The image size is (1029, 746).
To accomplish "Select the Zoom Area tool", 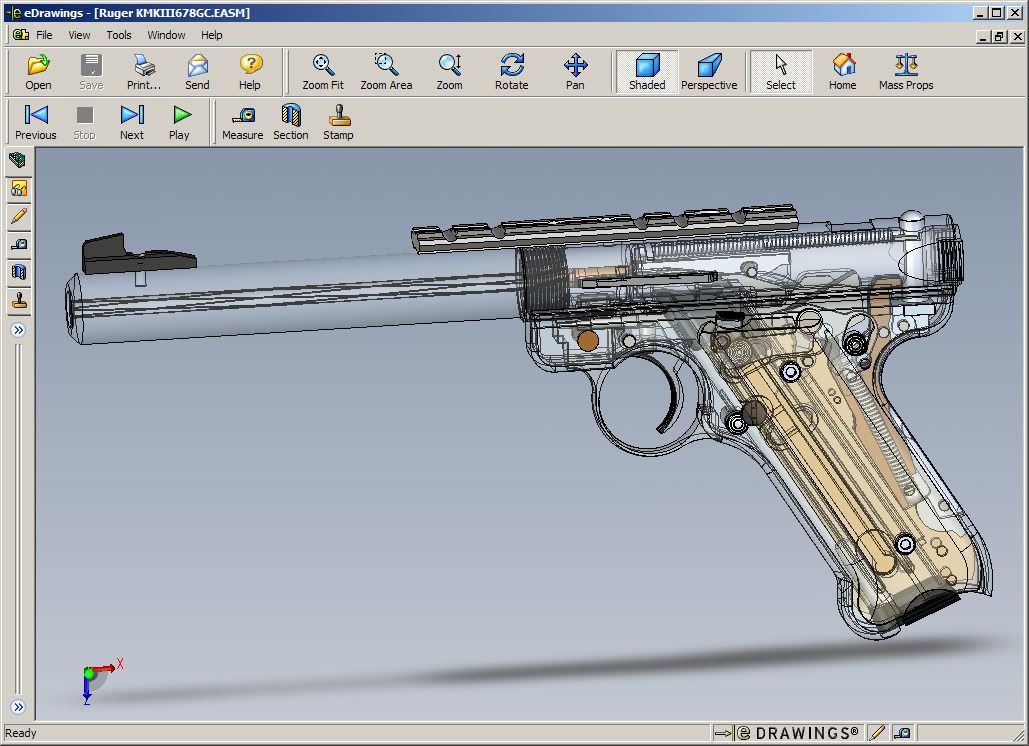I will pyautogui.click(x=386, y=72).
